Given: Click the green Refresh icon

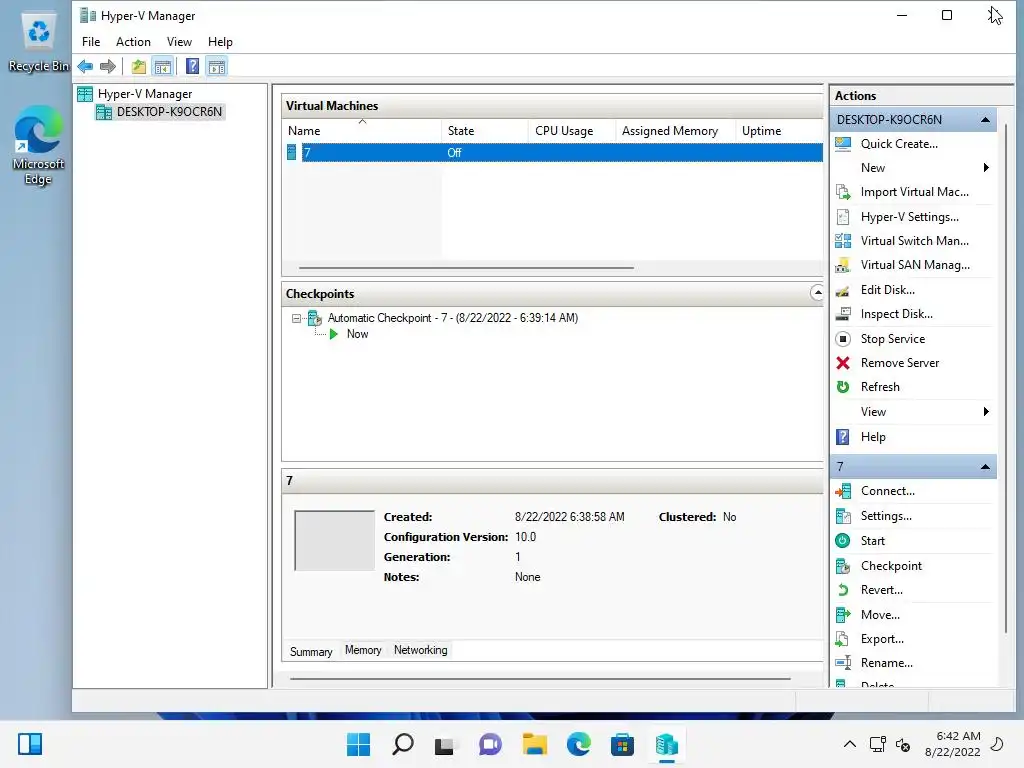Looking at the screenshot, I should 843,387.
